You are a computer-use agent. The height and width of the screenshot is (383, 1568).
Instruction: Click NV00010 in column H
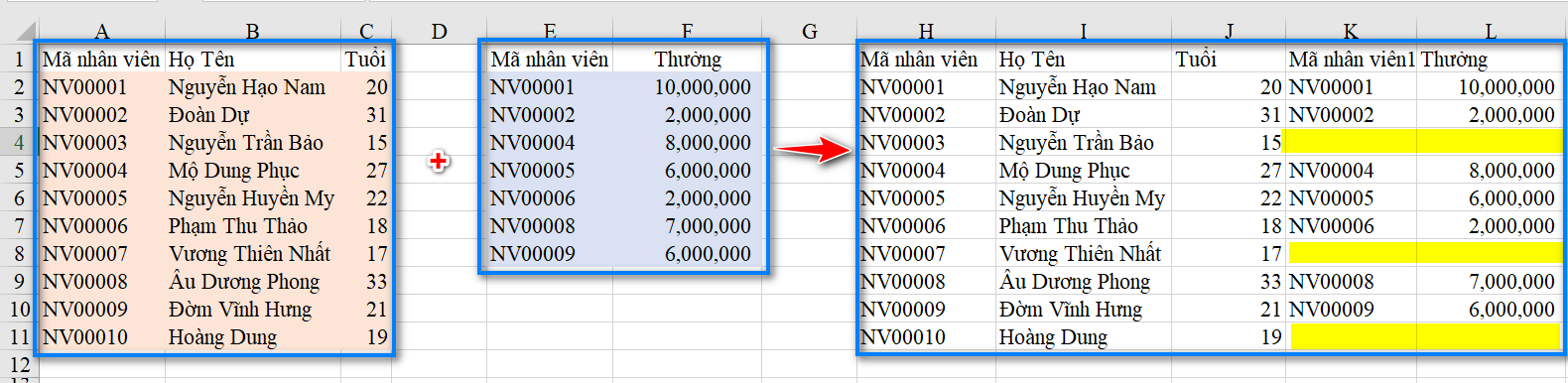(x=902, y=337)
